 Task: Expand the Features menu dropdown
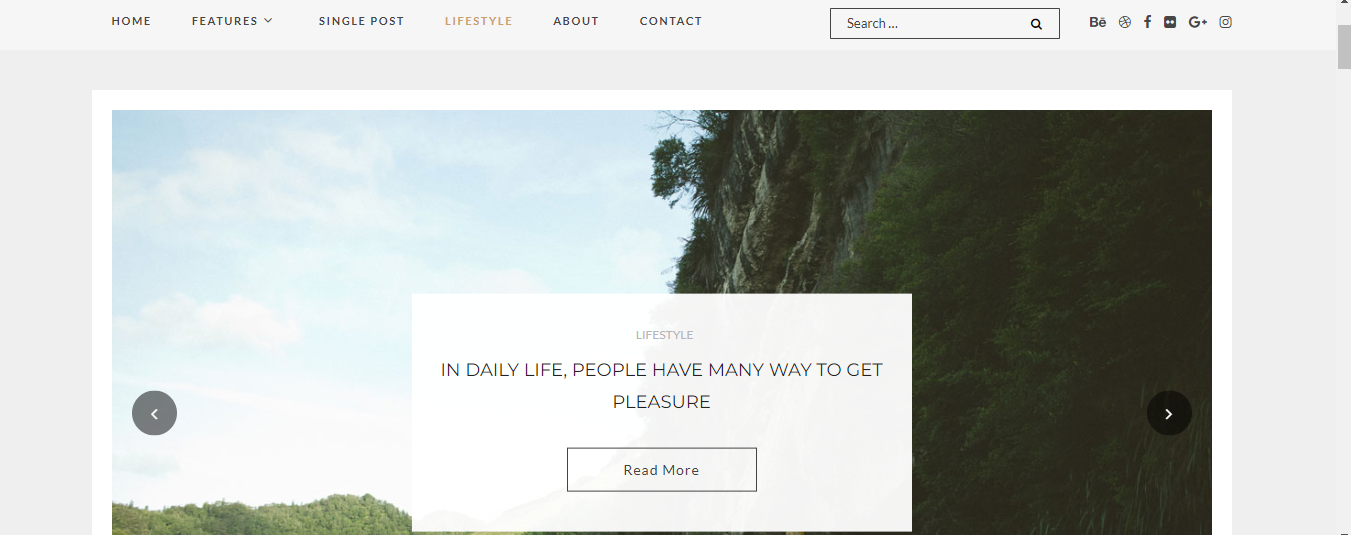click(x=232, y=21)
